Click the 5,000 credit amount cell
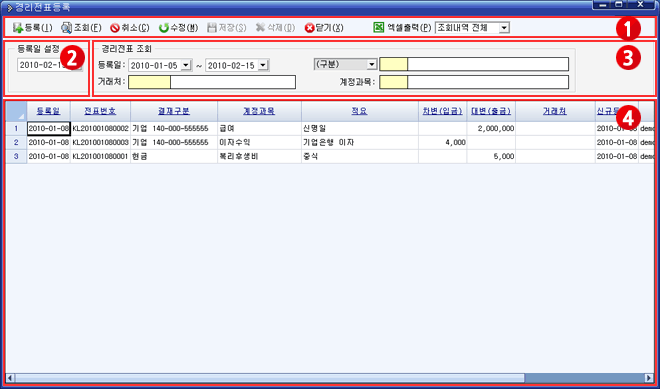660x389 pixels. click(x=491, y=156)
